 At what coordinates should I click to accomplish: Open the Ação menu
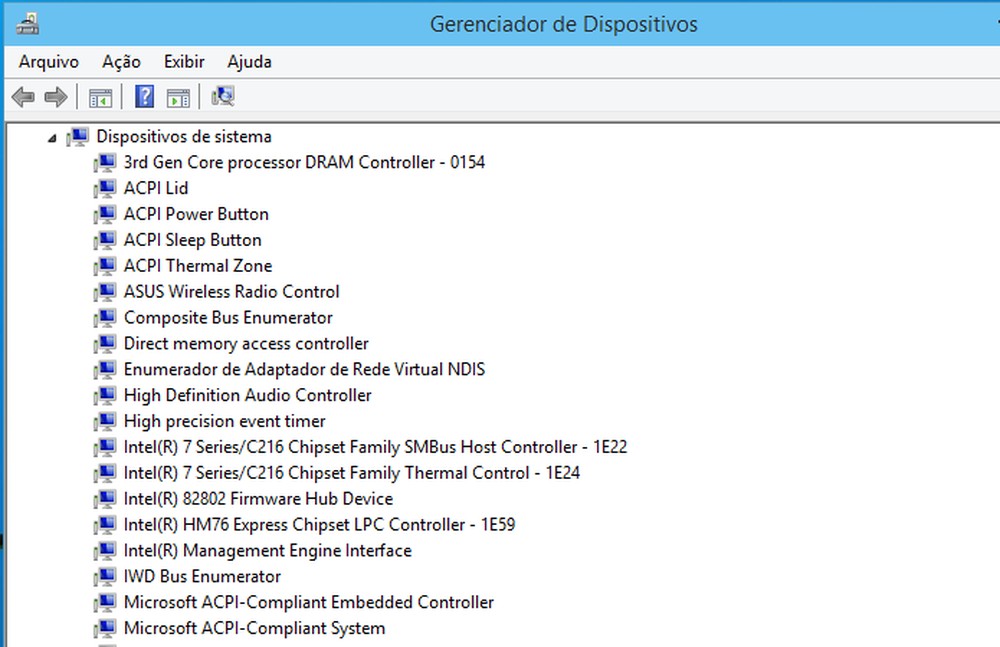point(120,61)
